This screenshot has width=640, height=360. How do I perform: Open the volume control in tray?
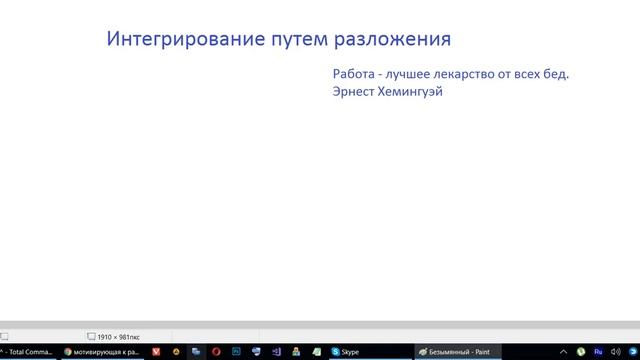coord(616,352)
